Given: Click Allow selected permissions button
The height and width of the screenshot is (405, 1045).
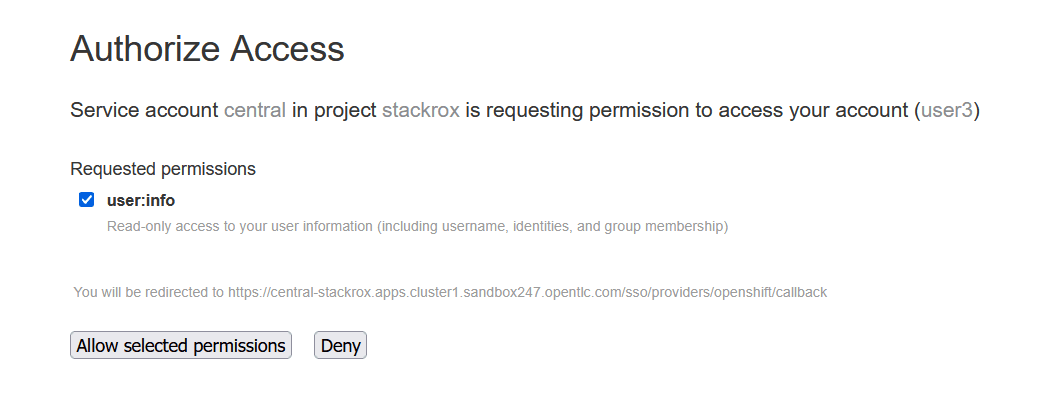Looking at the screenshot, I should coord(181,345).
